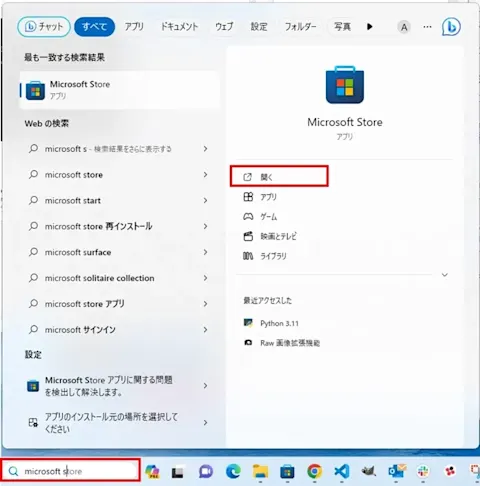
Task: Click the large Microsoft Store app icon
Action: (x=345, y=85)
